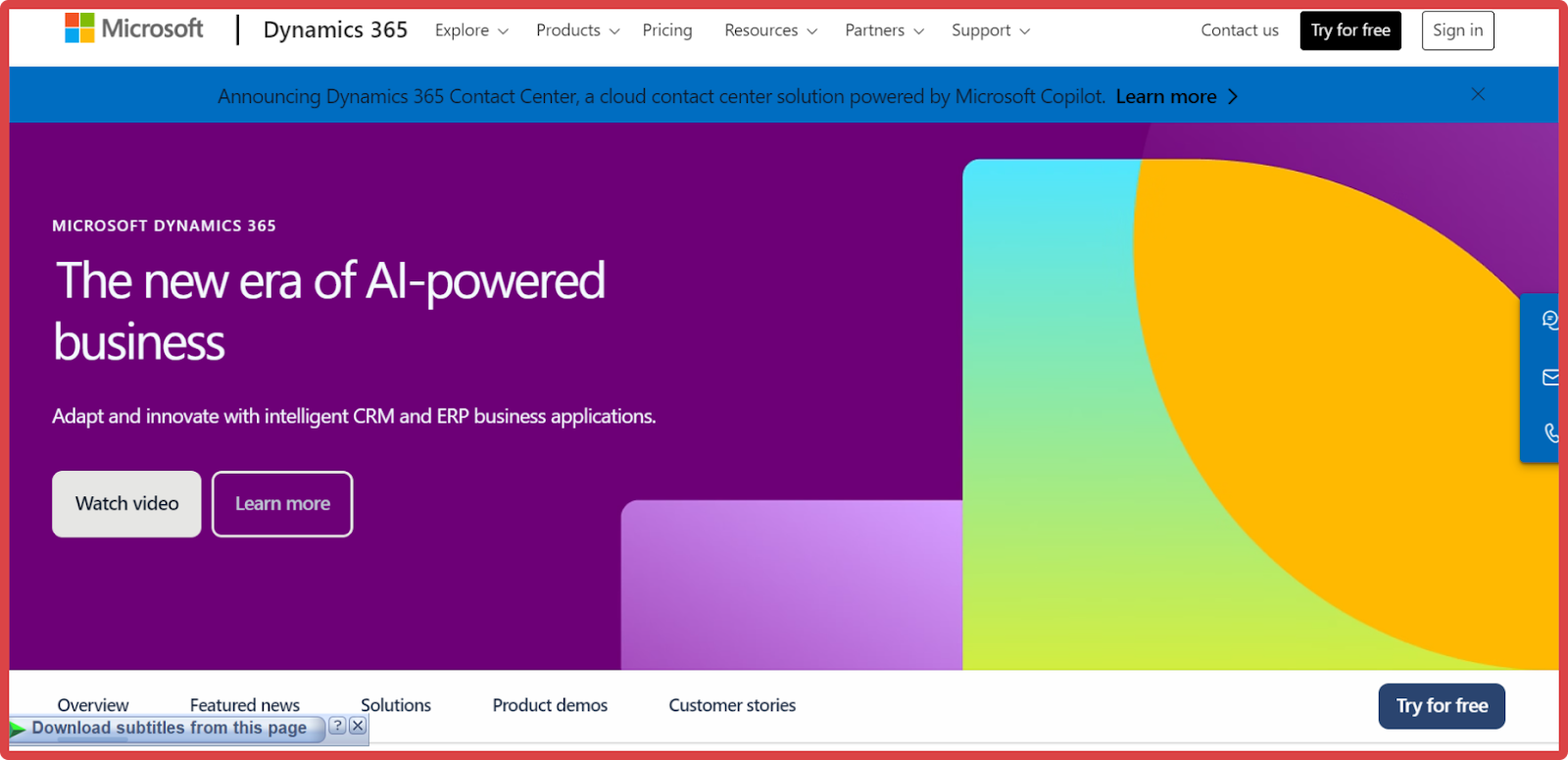Switch to the Featured news tab

tap(245, 705)
